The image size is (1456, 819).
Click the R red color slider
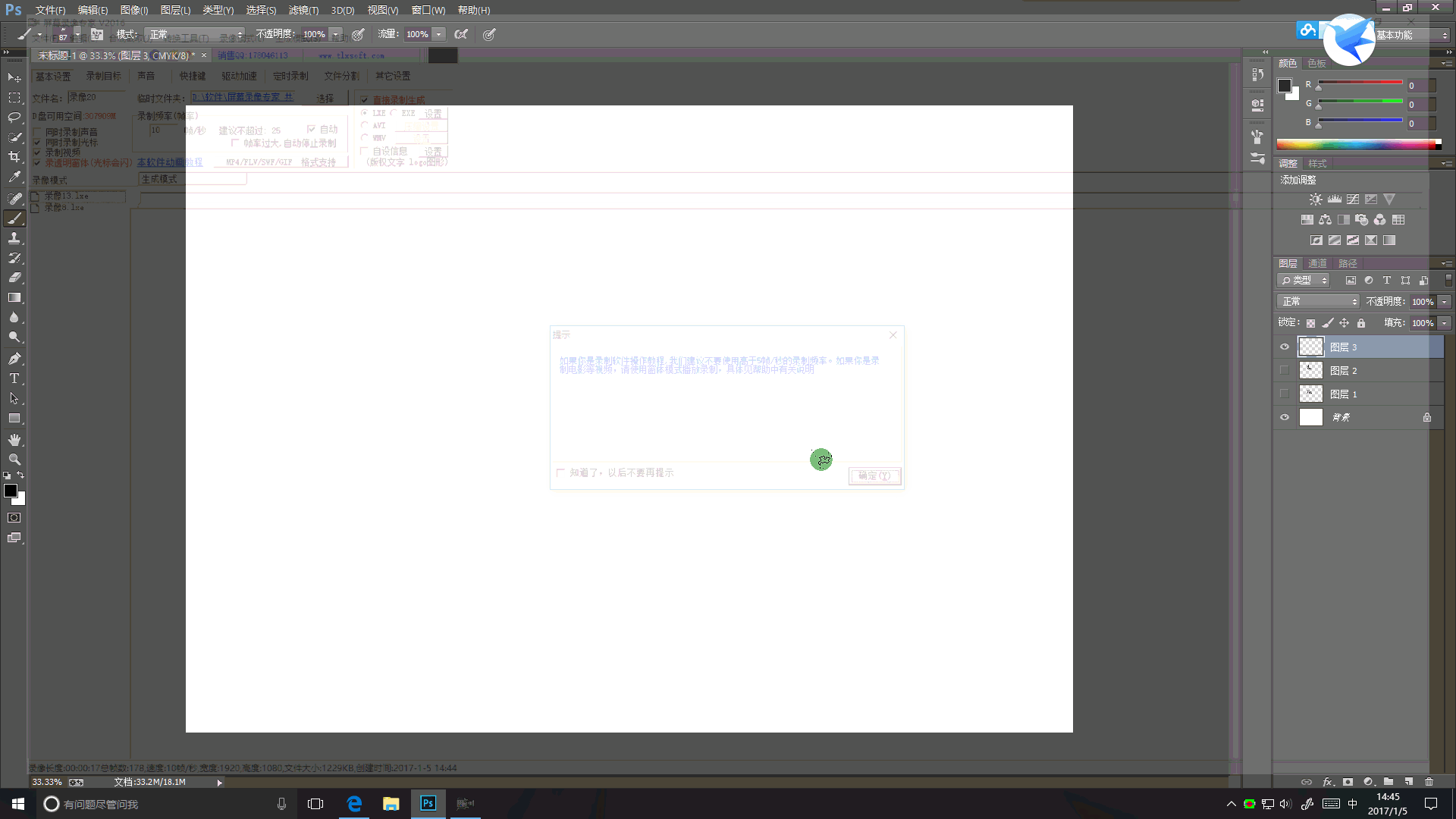tap(1360, 82)
